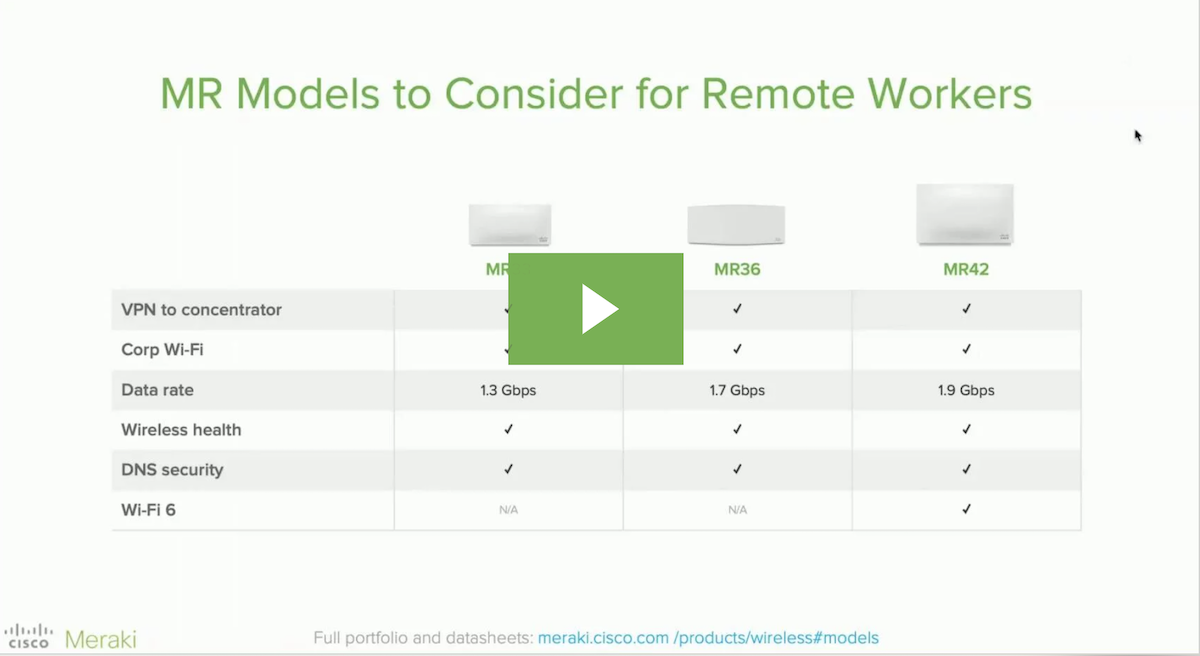Click the Wi-Fi 6 checkmark under MR42
The height and width of the screenshot is (656, 1200).
click(966, 509)
